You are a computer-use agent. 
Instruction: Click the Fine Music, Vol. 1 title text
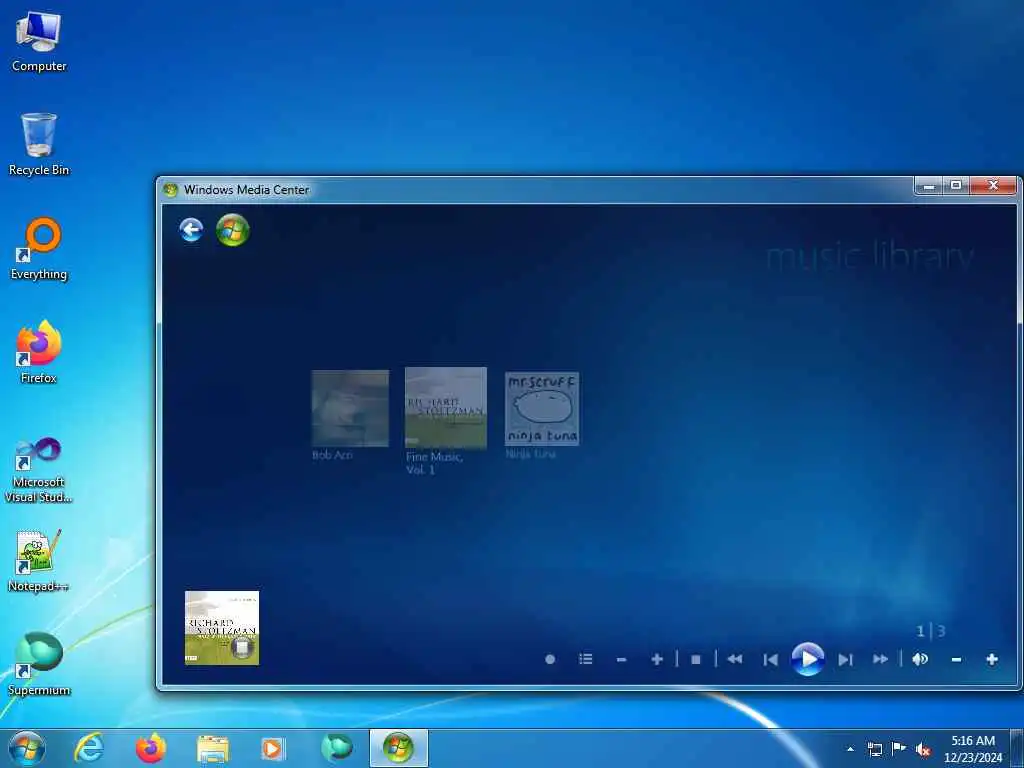[434, 463]
